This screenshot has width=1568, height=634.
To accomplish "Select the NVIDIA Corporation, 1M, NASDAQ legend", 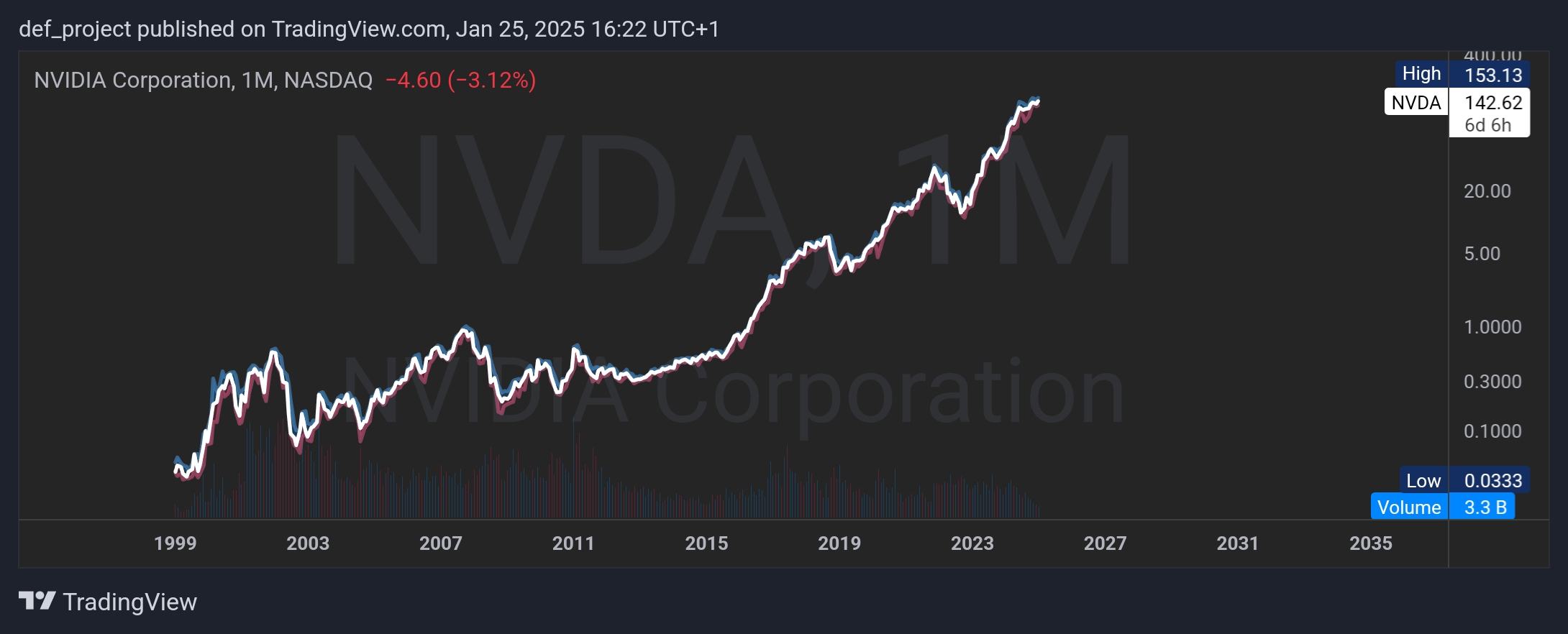I will (203, 80).
